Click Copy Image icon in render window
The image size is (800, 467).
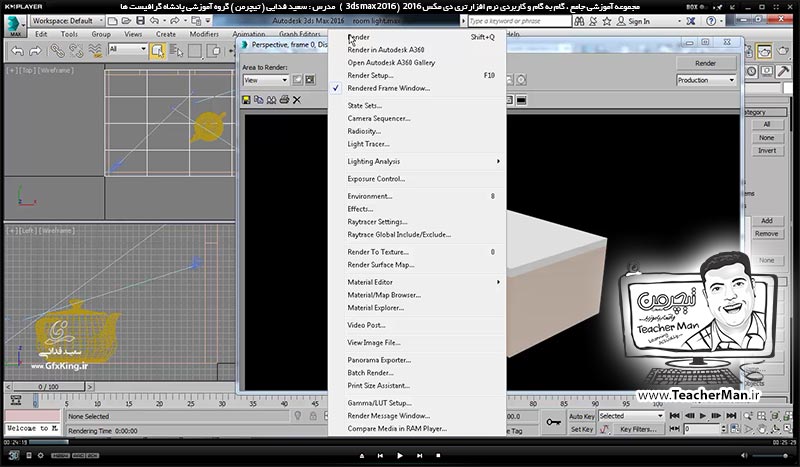pyautogui.click(x=259, y=100)
